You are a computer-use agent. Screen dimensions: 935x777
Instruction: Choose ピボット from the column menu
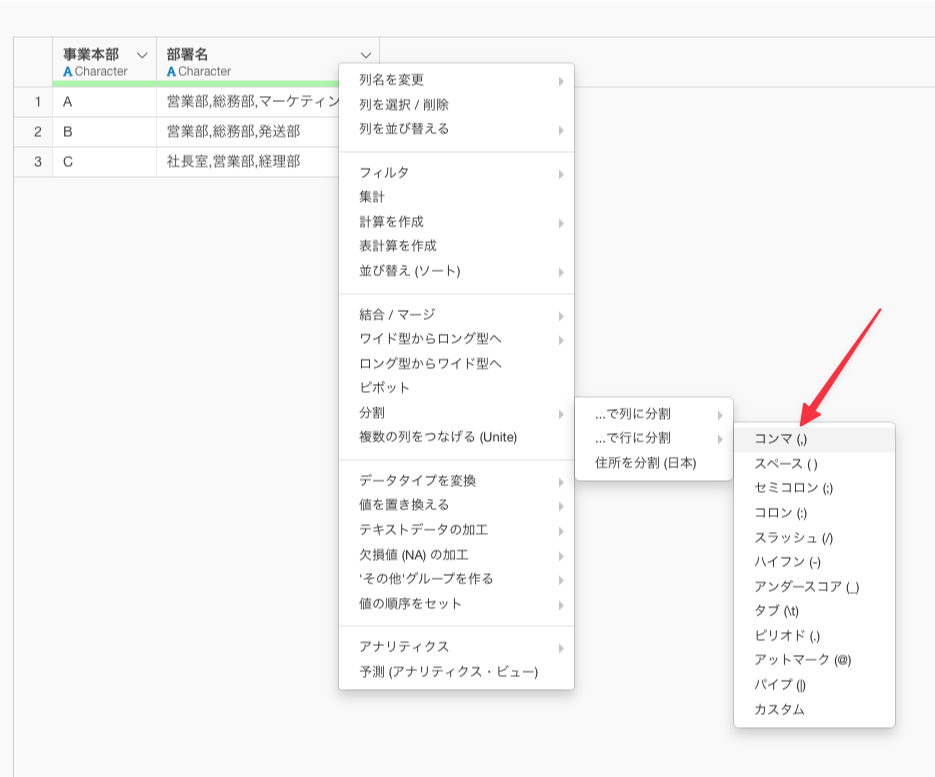(x=384, y=388)
